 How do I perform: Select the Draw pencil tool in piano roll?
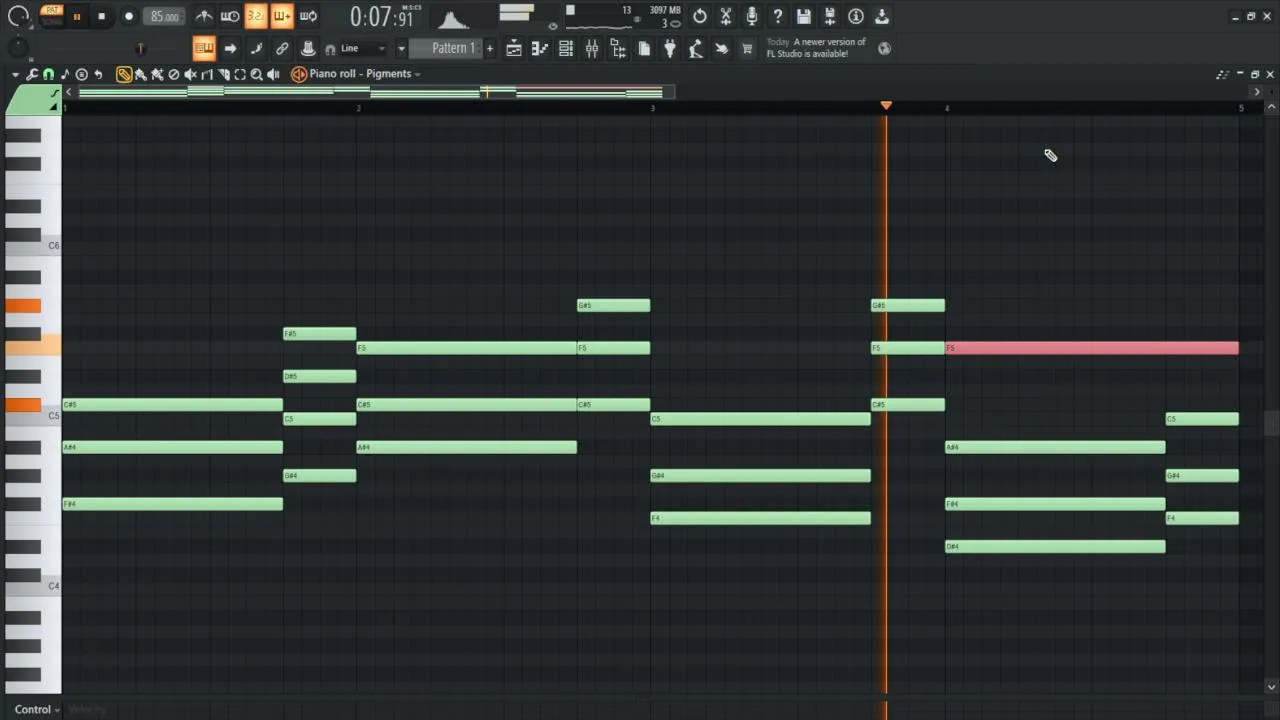[124, 74]
